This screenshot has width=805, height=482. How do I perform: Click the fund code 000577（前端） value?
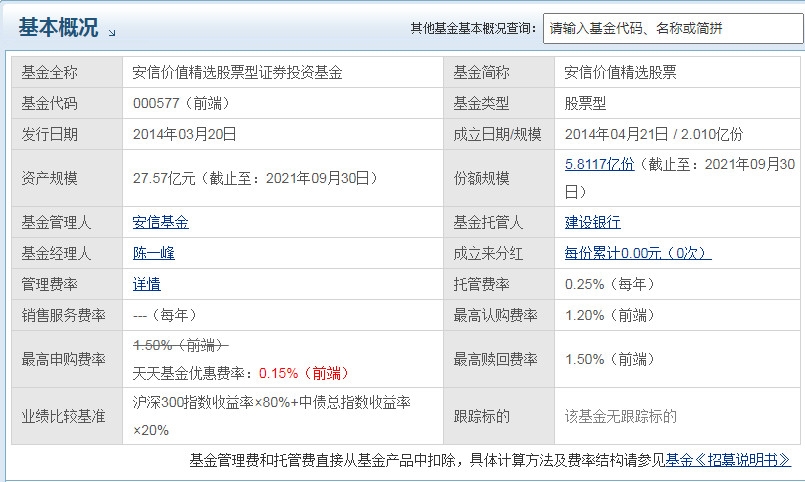point(178,103)
